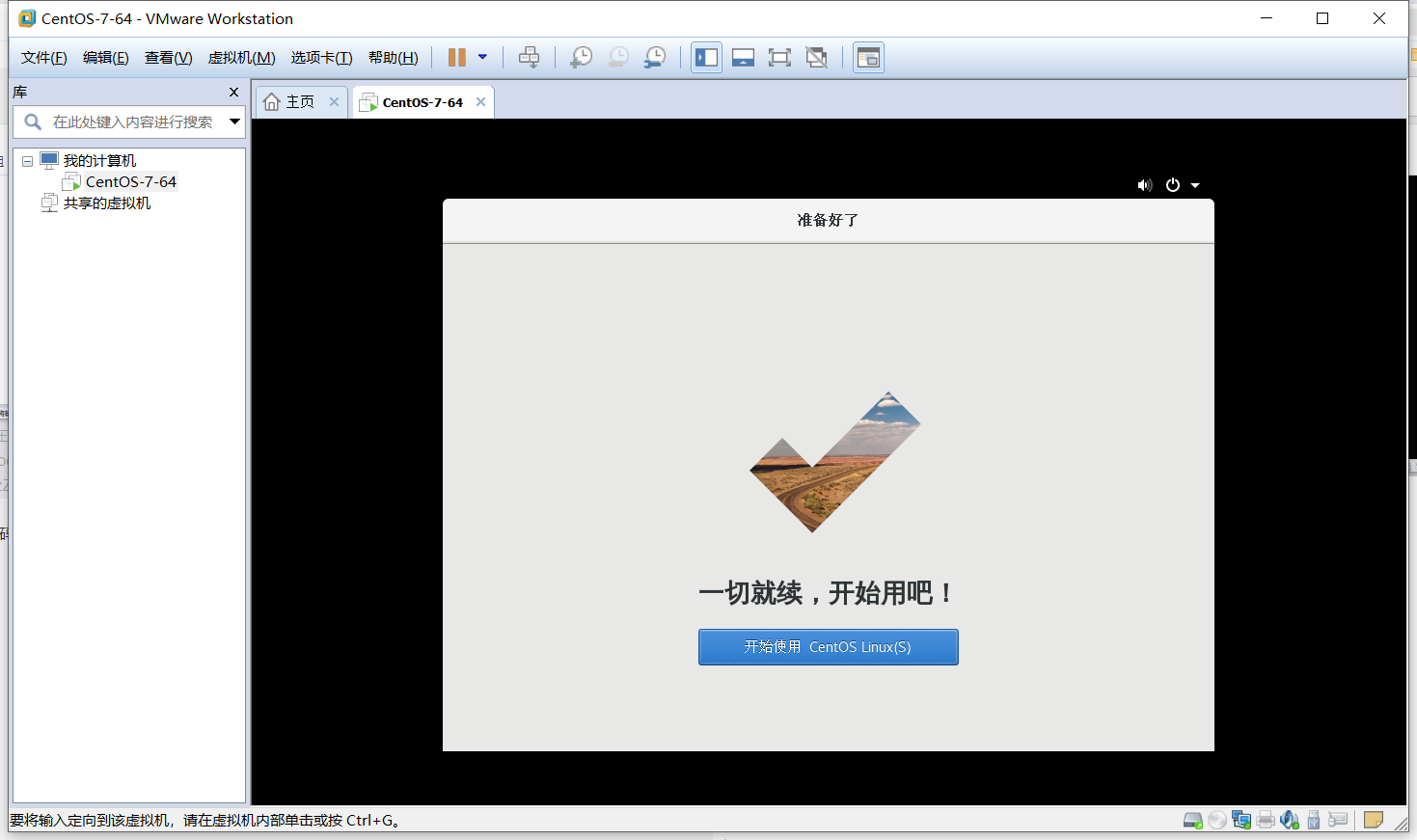The height and width of the screenshot is (840, 1417).
Task: Open the guest system menu arrow
Action: (1195, 185)
